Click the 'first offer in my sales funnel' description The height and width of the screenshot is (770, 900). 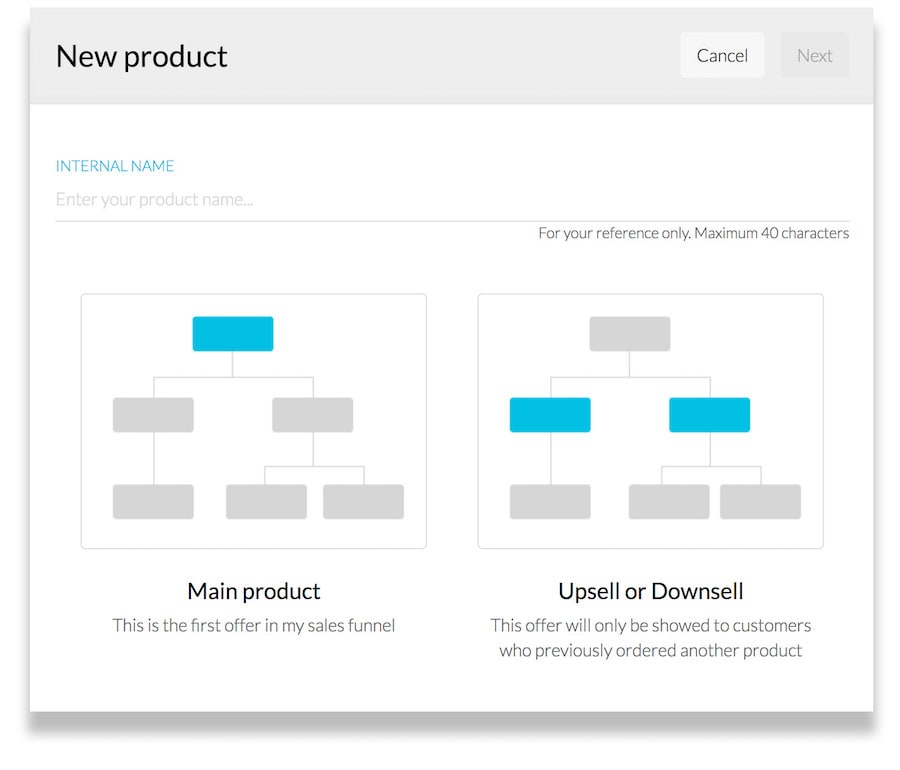(x=253, y=626)
